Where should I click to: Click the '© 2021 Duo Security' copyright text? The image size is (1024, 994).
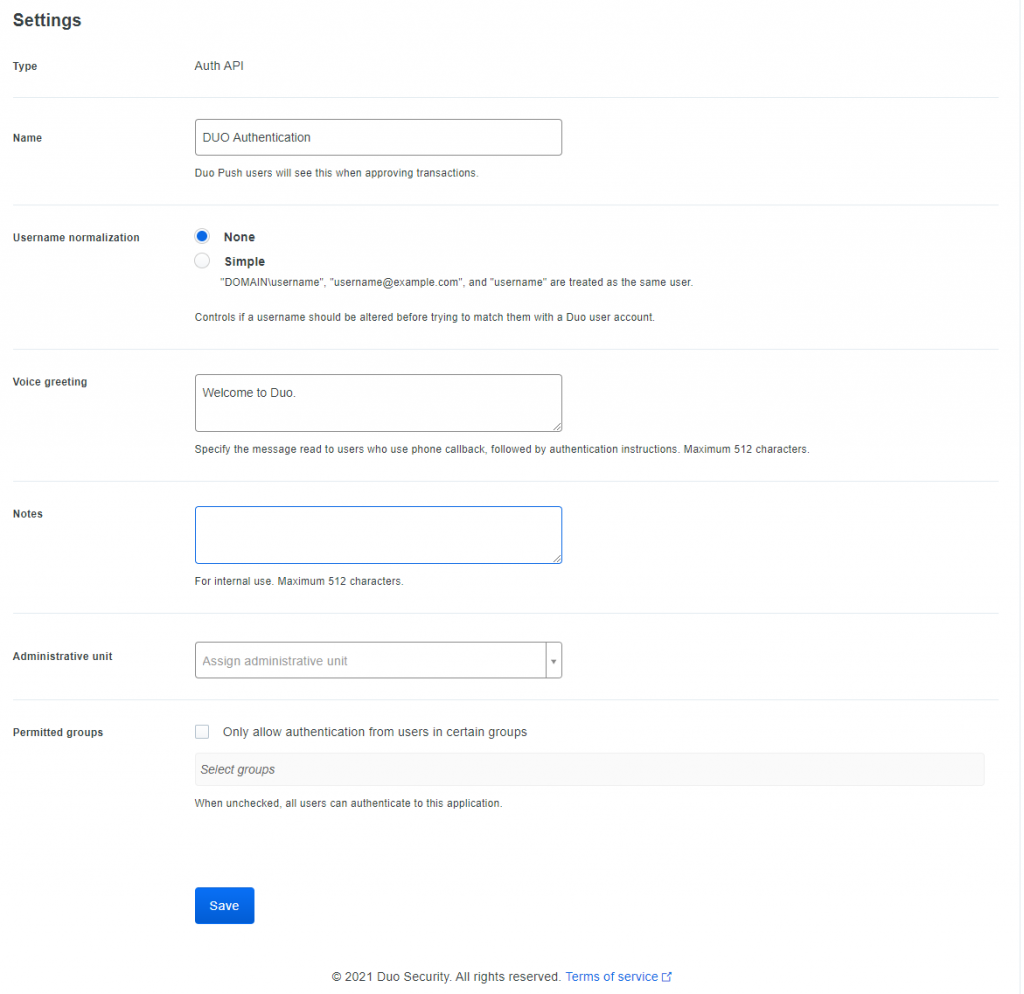(x=446, y=976)
